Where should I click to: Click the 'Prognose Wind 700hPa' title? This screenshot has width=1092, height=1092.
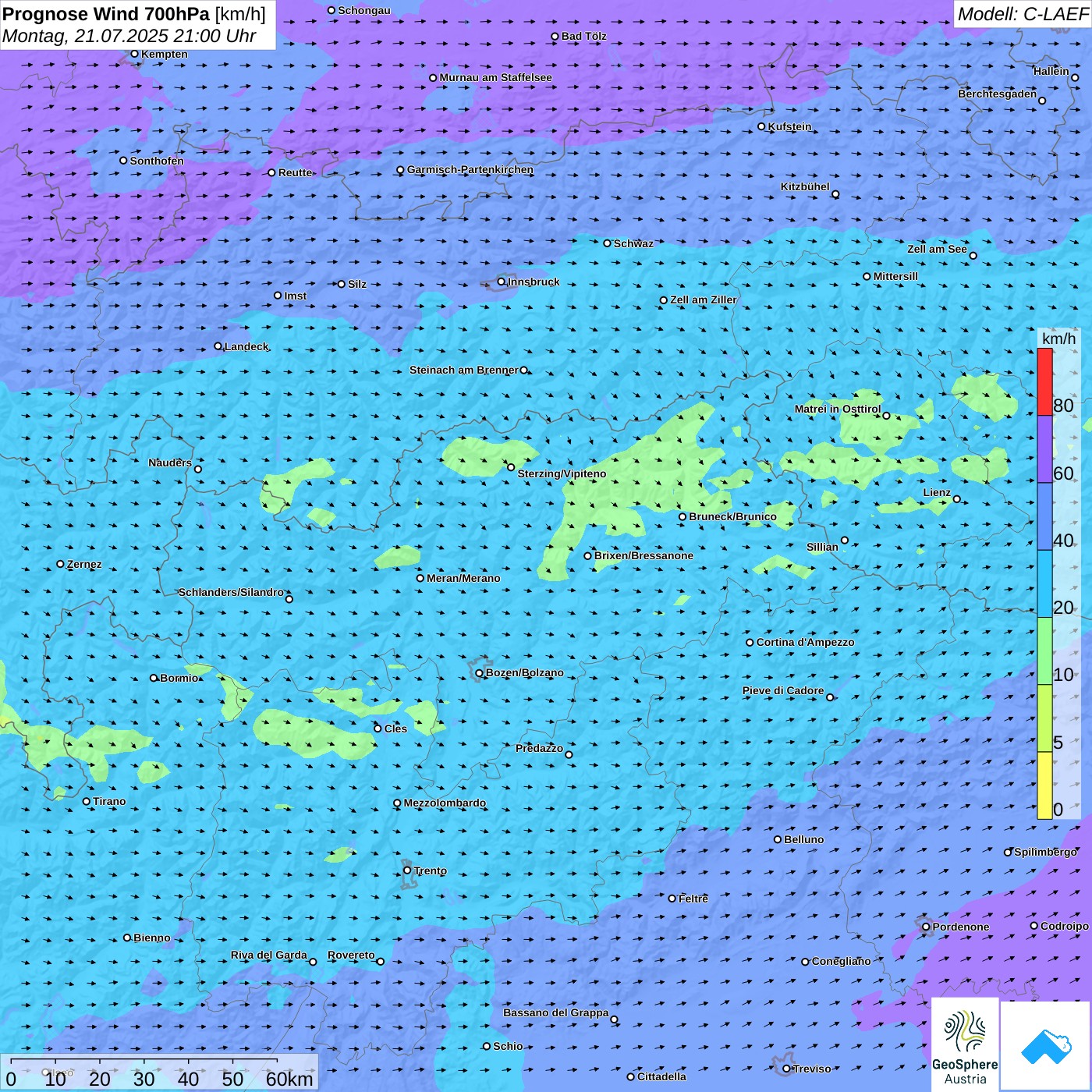tap(106, 14)
